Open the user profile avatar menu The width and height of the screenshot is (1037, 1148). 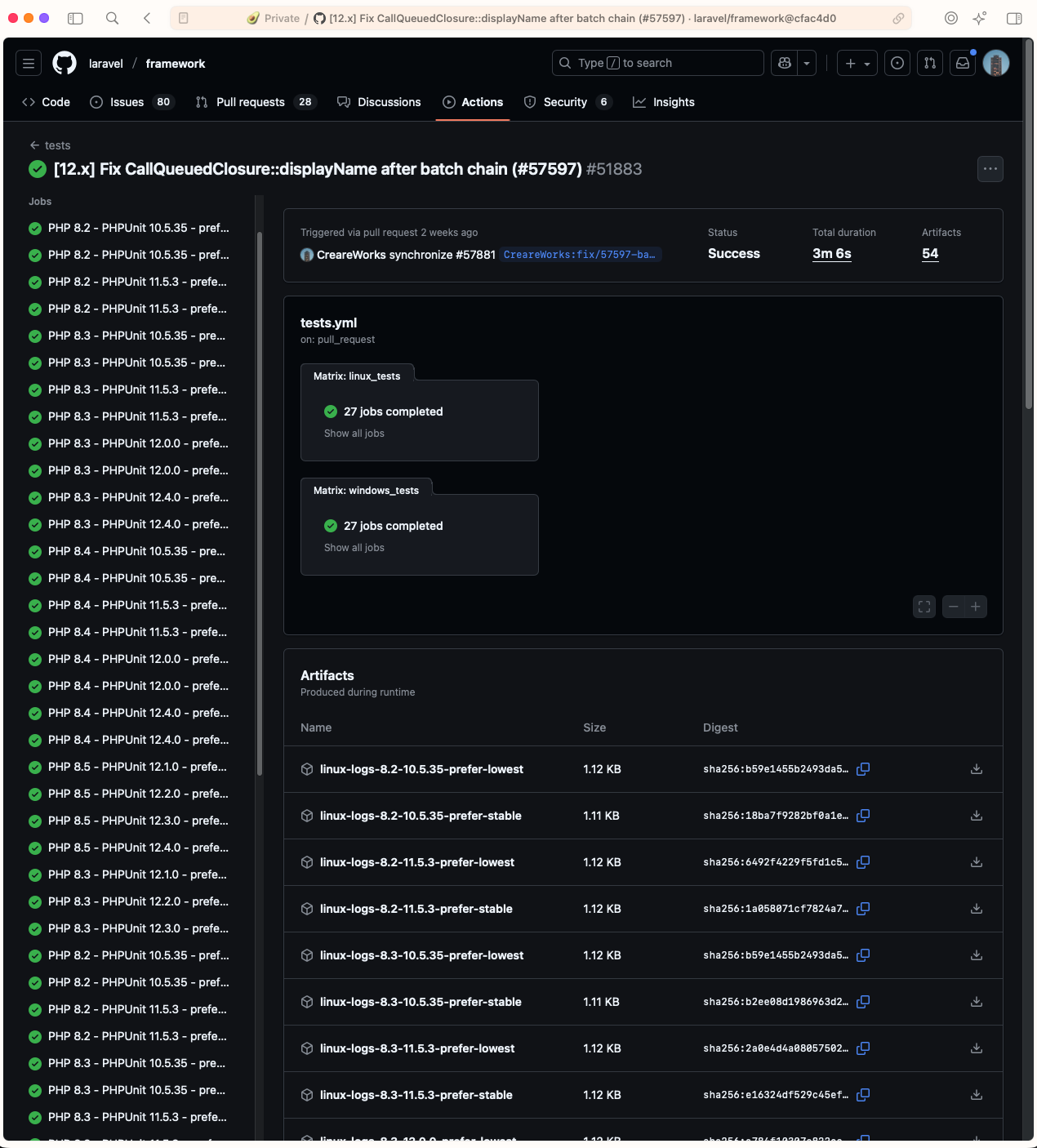point(996,63)
